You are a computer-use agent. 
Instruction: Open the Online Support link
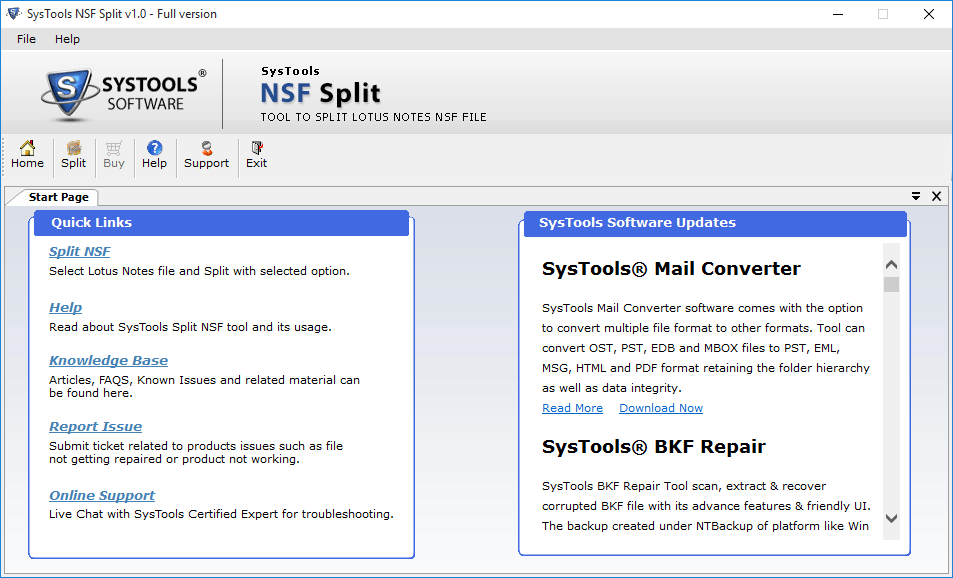102,495
